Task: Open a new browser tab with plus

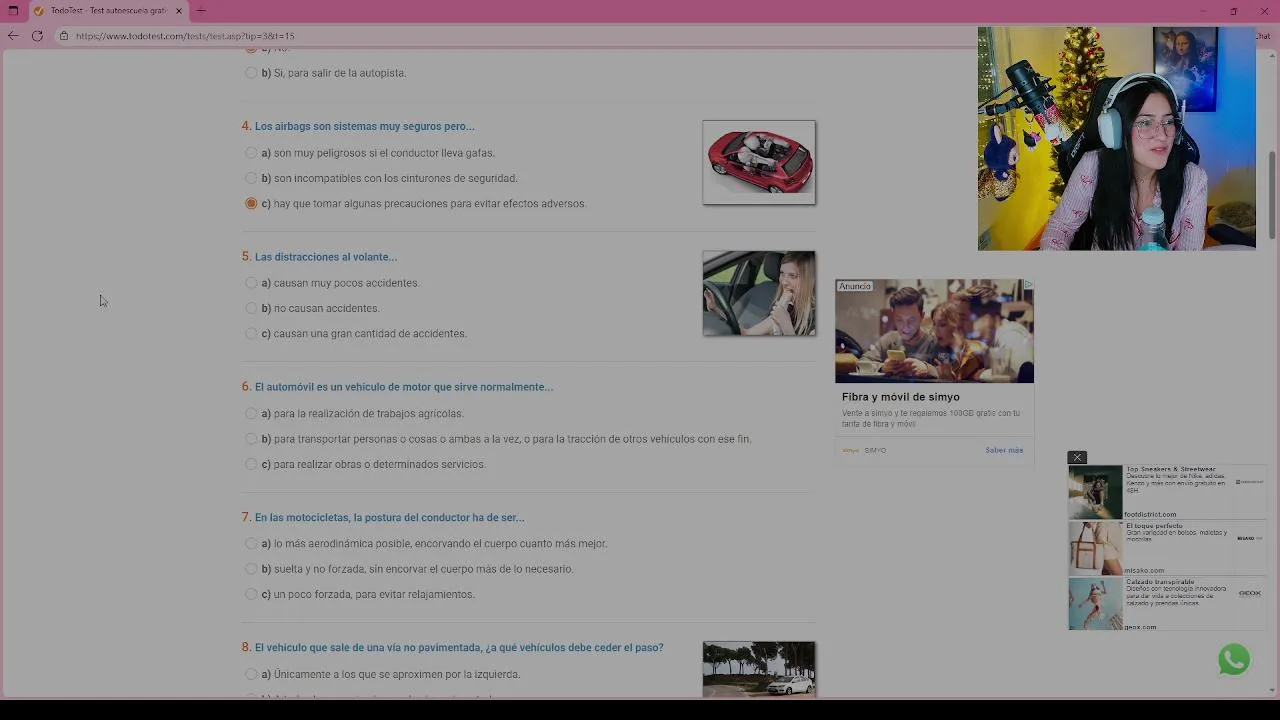Action: tap(201, 11)
